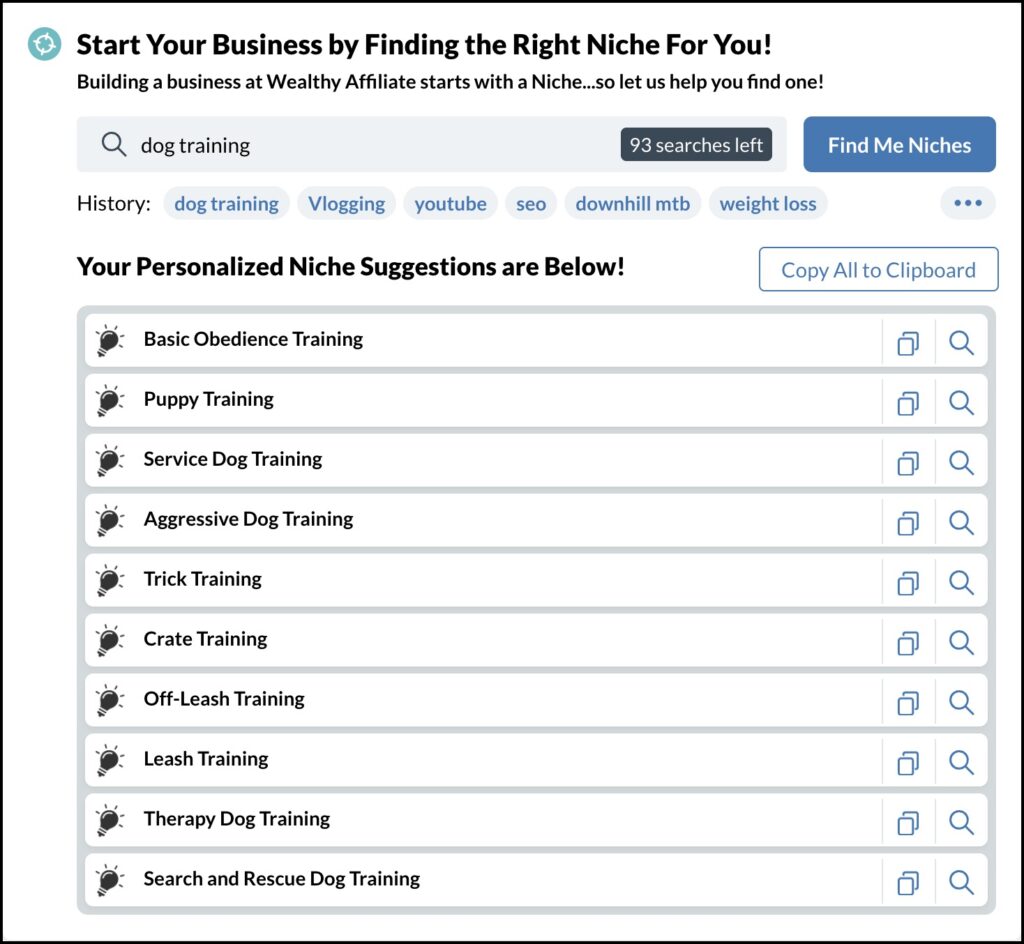1024x944 pixels.
Task: Click the 'Trick Training' suggestion text
Action: 203,579
